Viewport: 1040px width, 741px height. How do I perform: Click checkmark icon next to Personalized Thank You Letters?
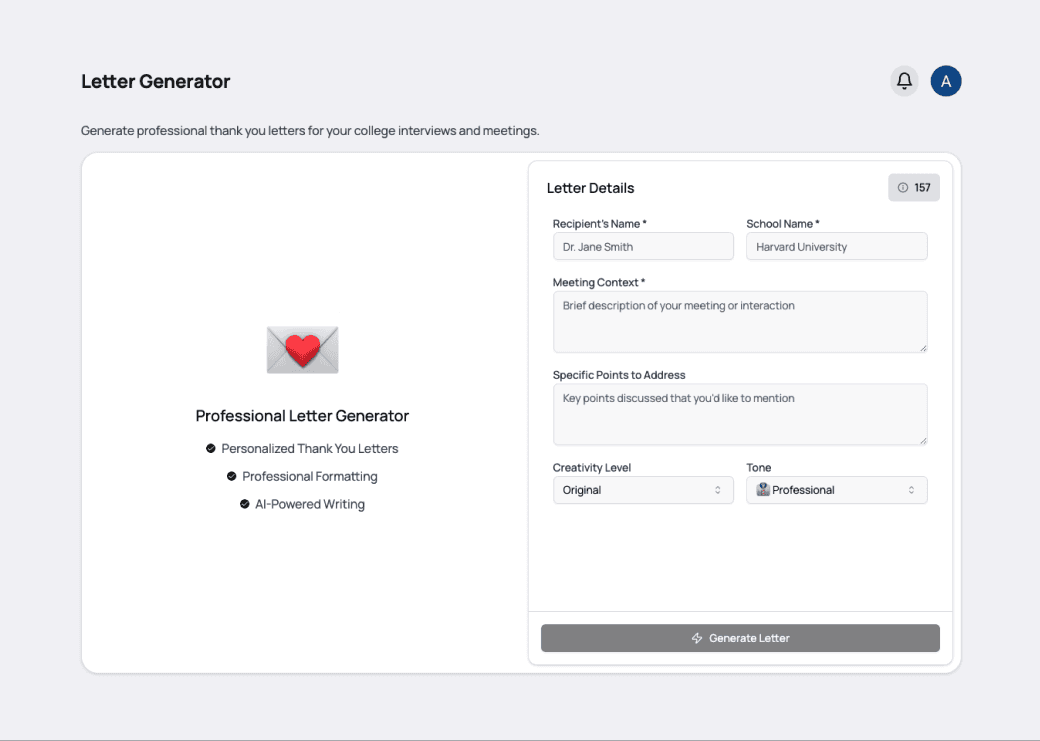coord(210,448)
